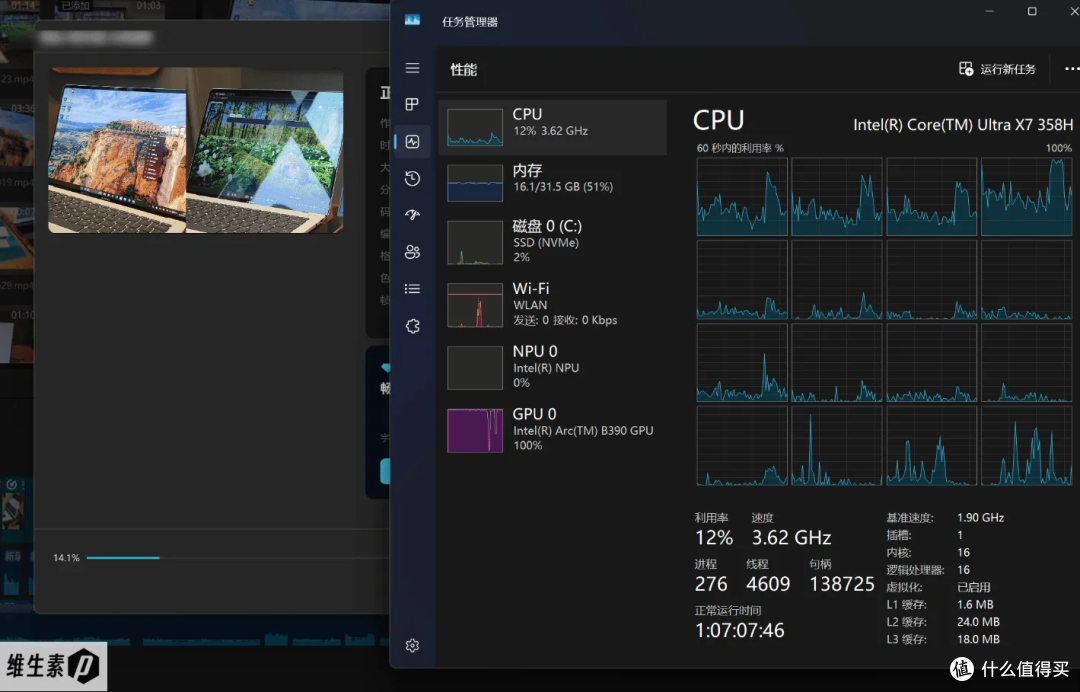Image resolution: width=1080 pixels, height=692 pixels.
Task: Select the Performance page icon in sidebar
Action: tap(412, 142)
